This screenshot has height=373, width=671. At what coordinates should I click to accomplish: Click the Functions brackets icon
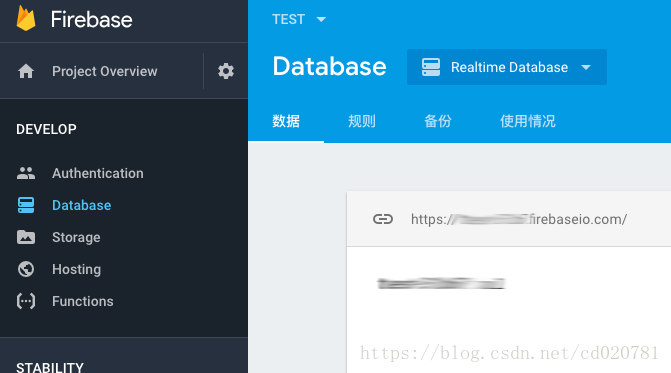[26, 301]
